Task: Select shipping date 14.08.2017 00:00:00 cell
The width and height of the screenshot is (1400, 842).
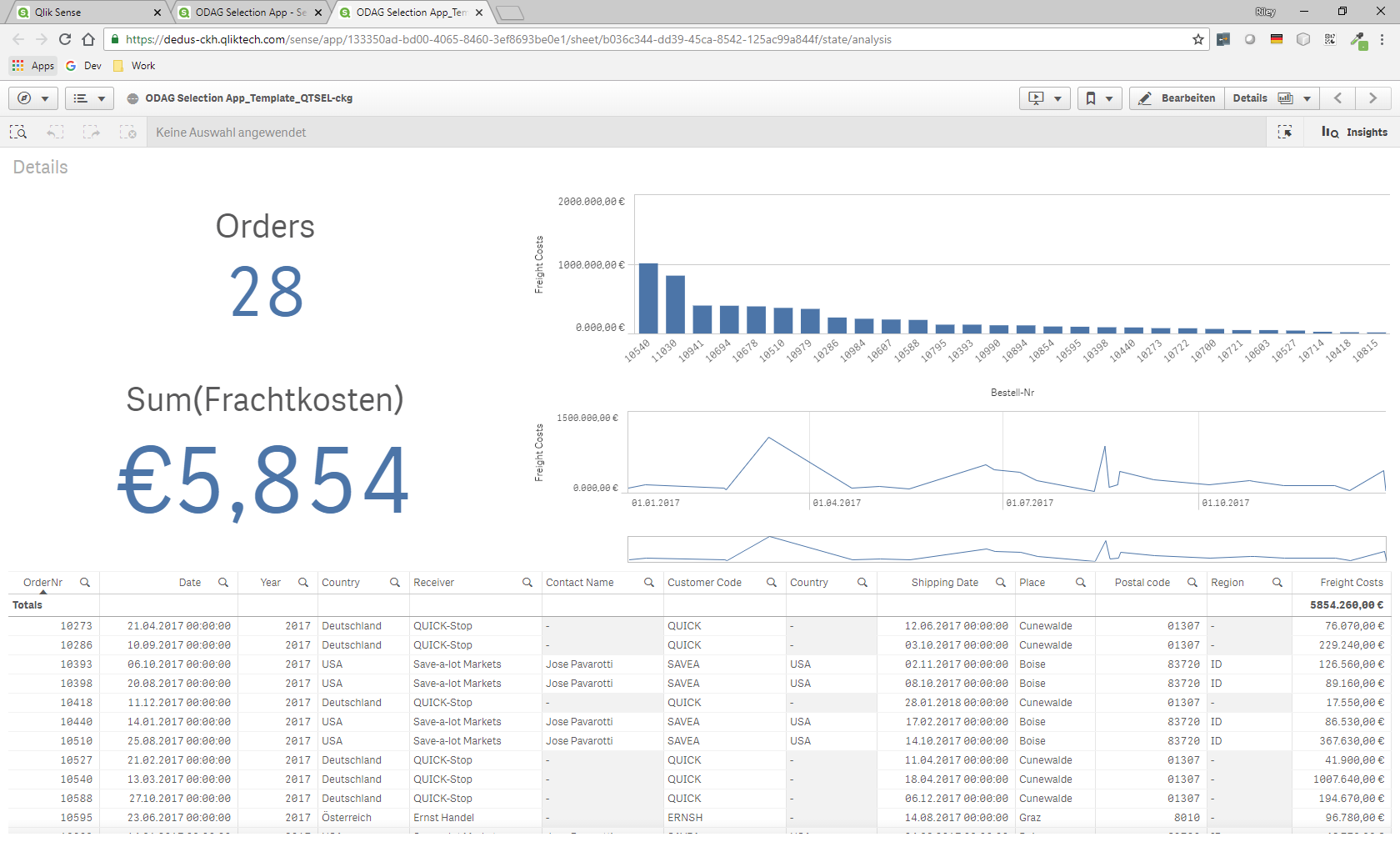Action: [x=956, y=818]
